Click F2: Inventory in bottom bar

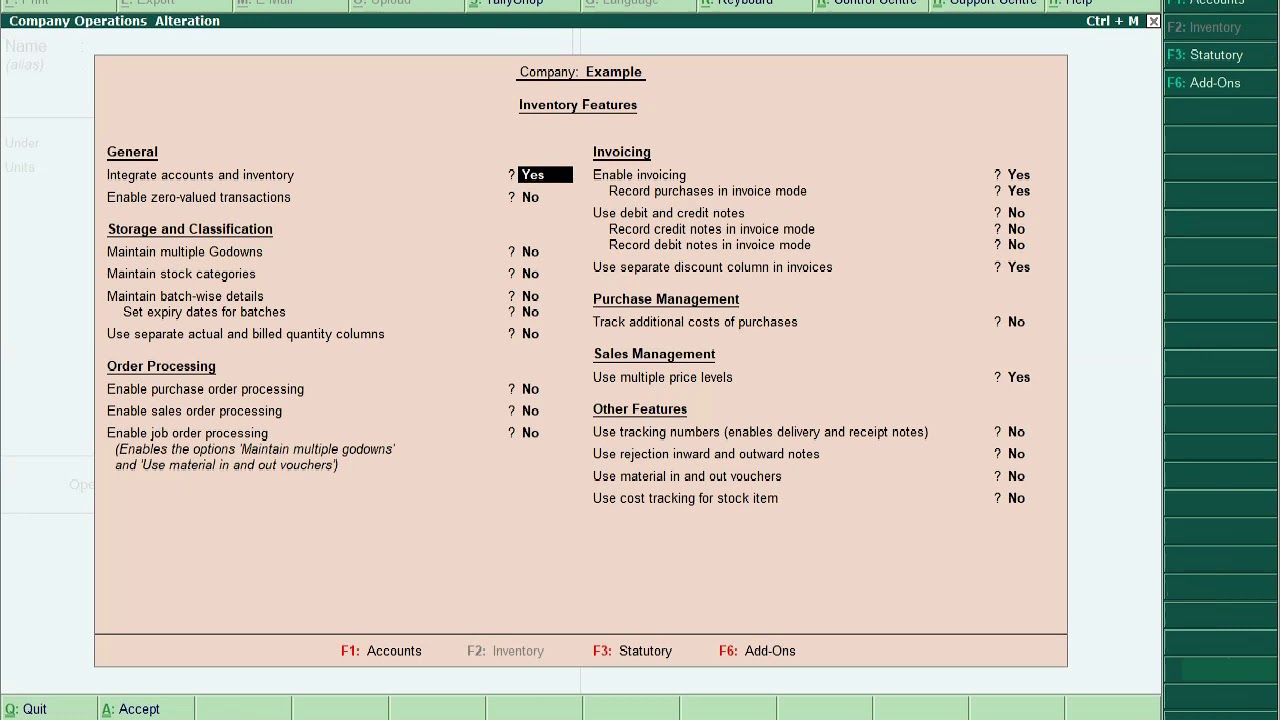(x=505, y=651)
